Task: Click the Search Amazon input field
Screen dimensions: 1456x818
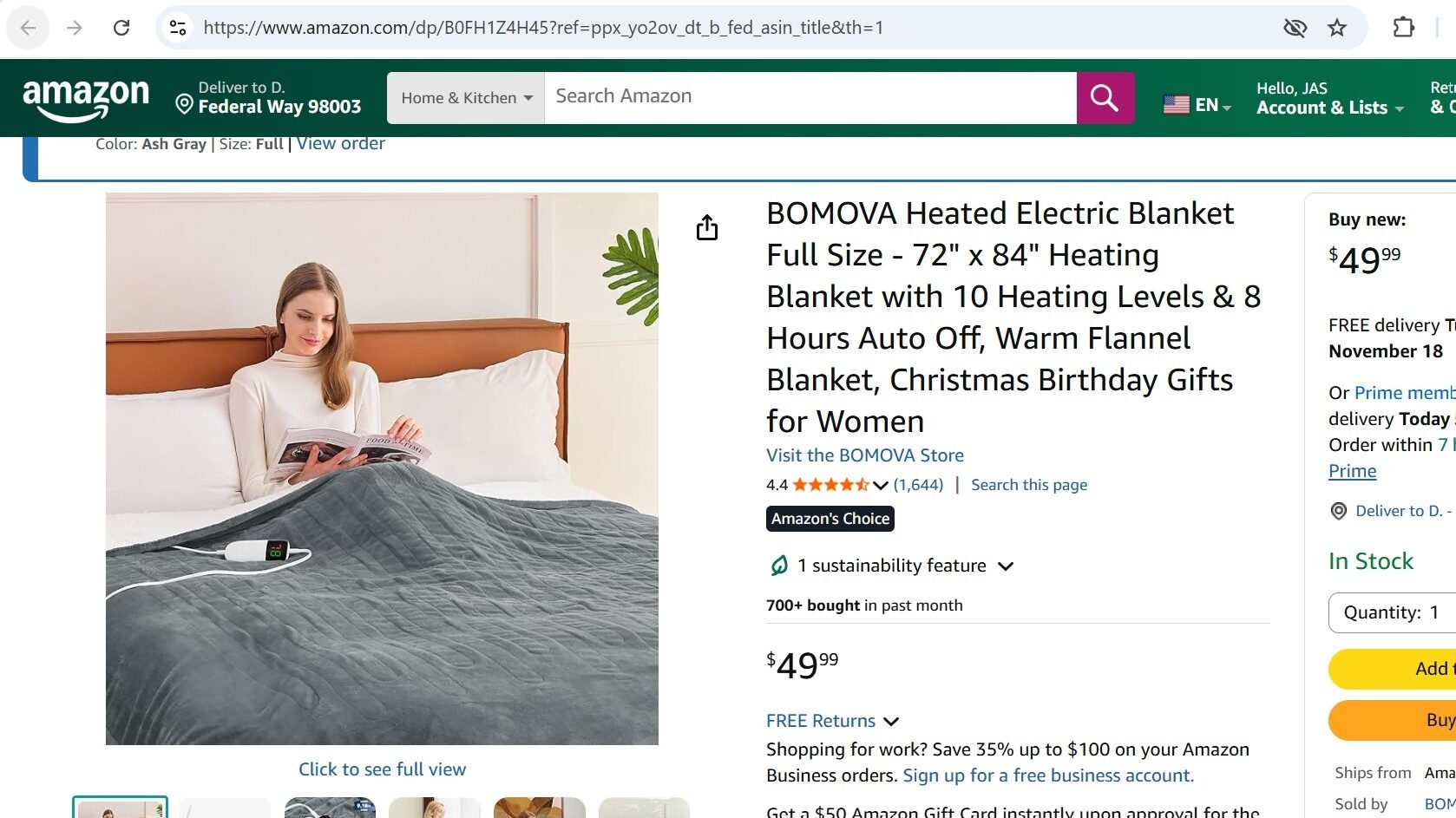Action: [x=810, y=96]
